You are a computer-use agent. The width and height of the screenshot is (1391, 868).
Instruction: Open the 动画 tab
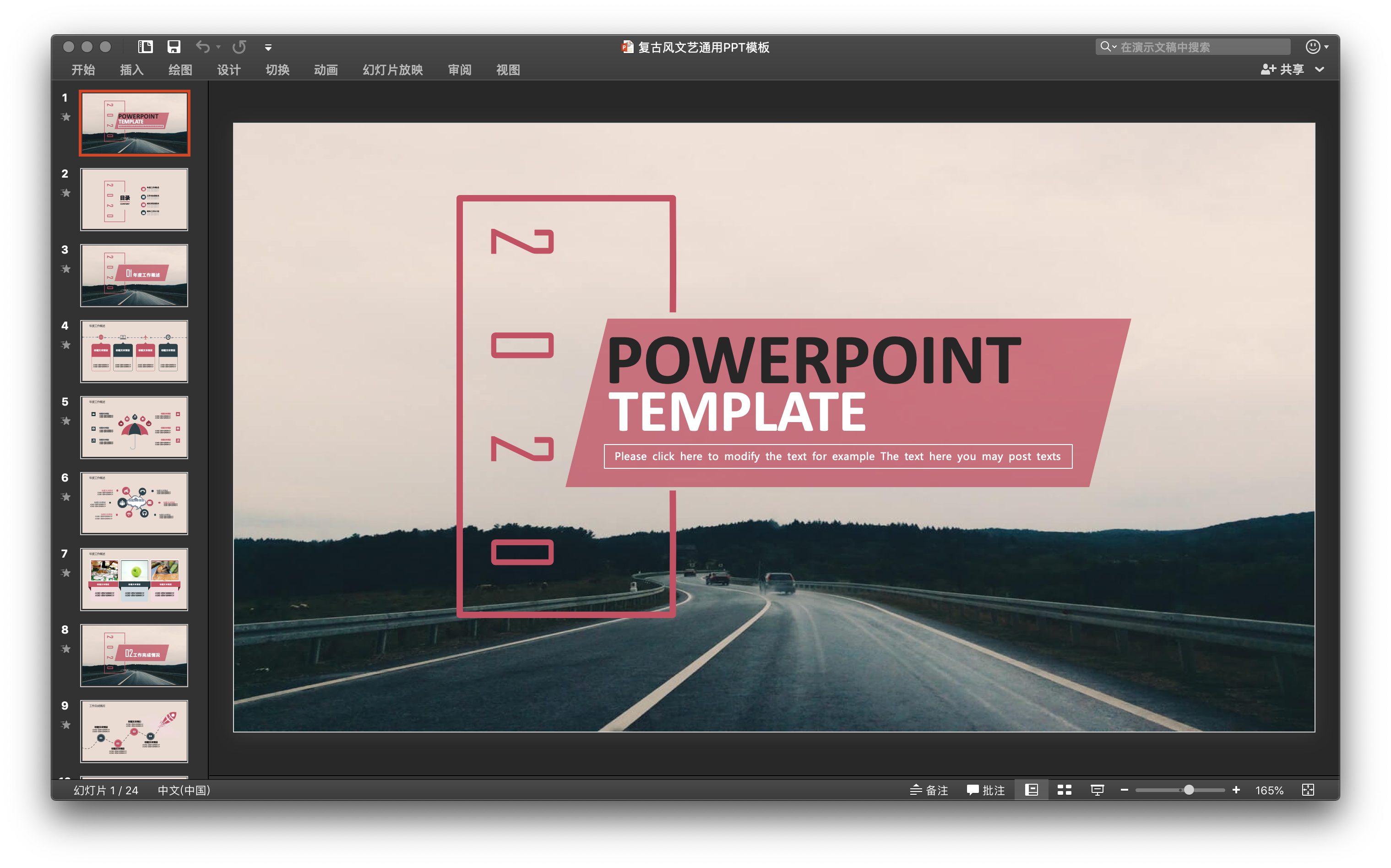[326, 70]
